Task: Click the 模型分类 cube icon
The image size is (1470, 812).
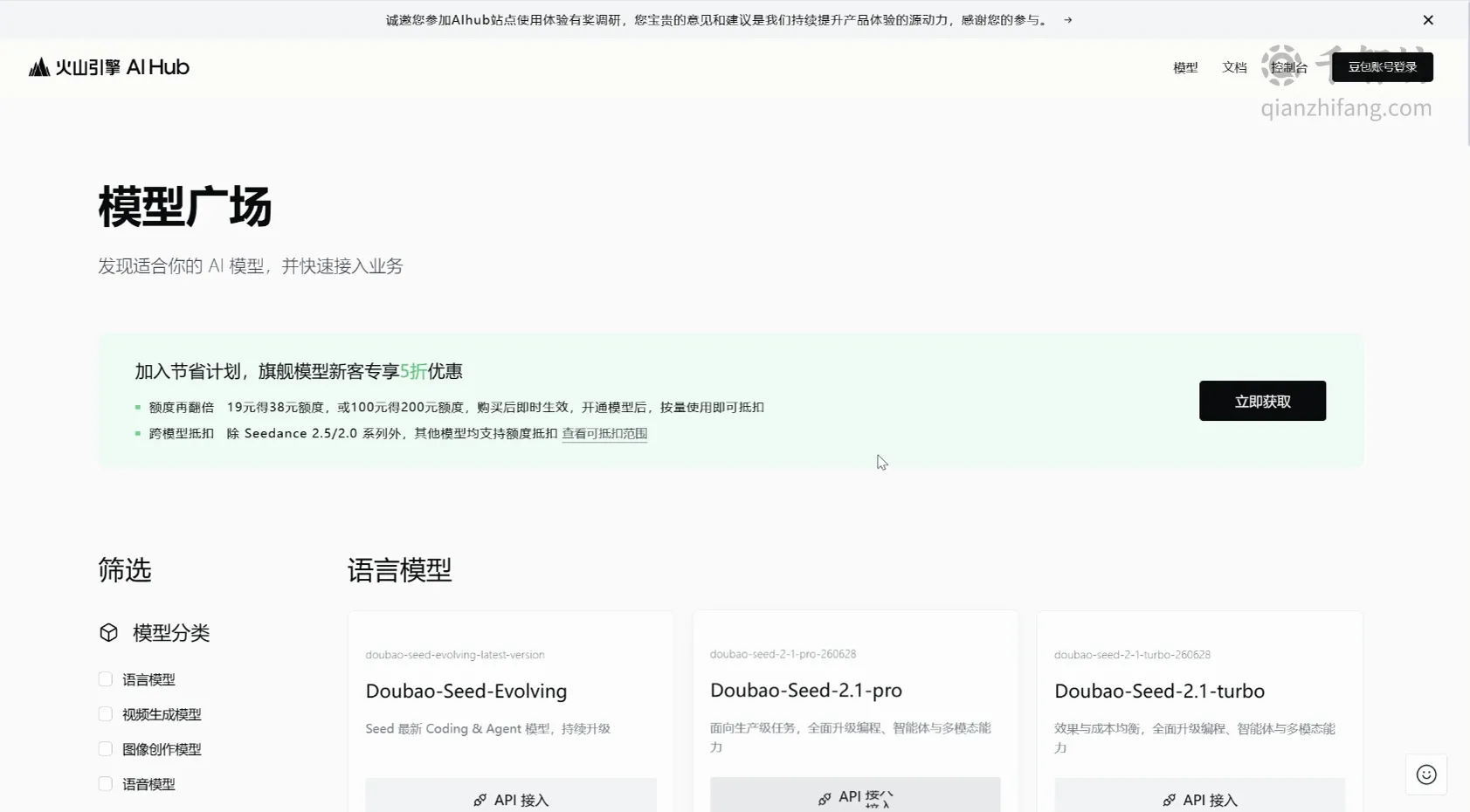Action: [108, 633]
